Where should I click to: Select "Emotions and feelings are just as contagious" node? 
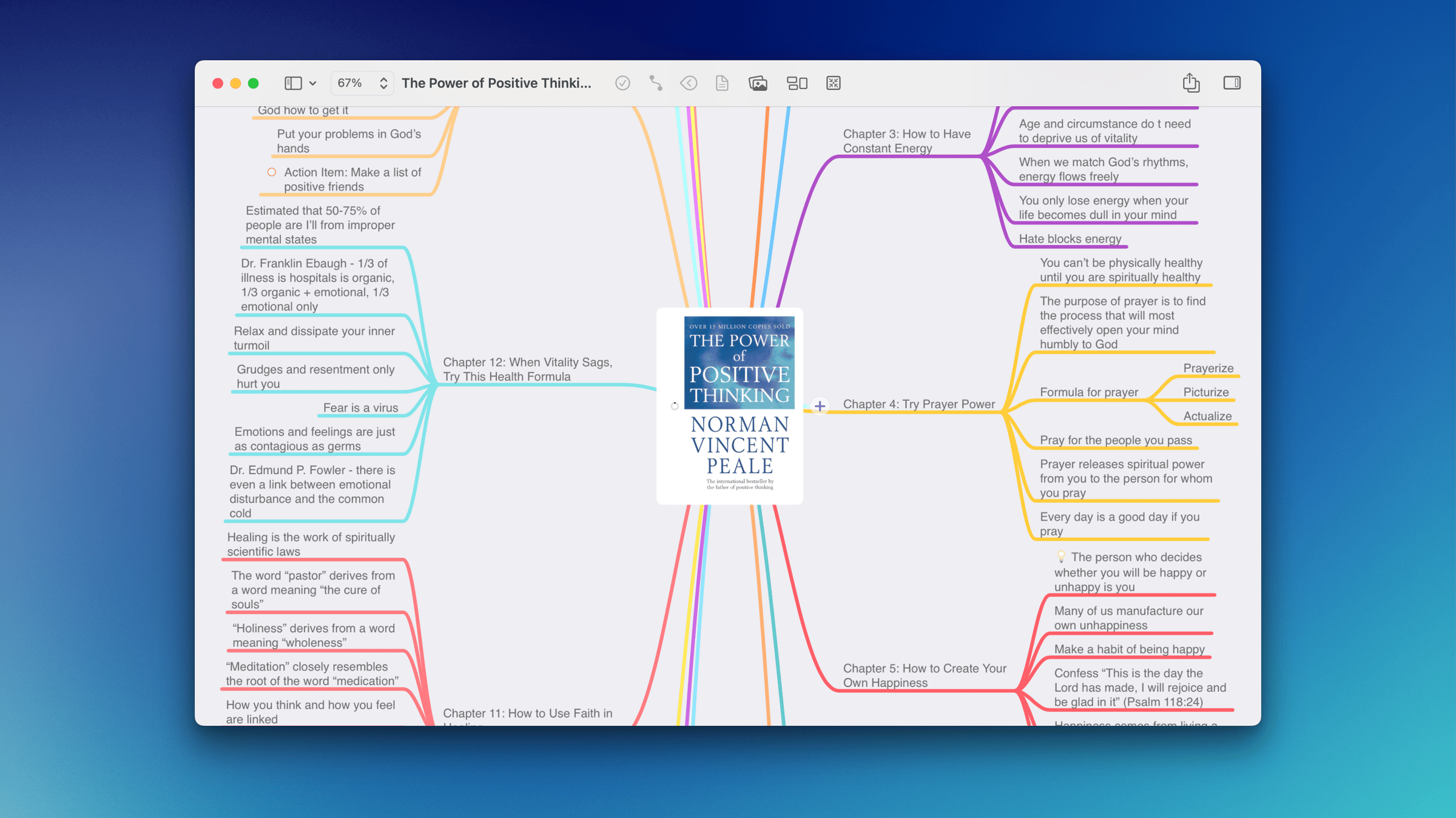click(x=314, y=439)
